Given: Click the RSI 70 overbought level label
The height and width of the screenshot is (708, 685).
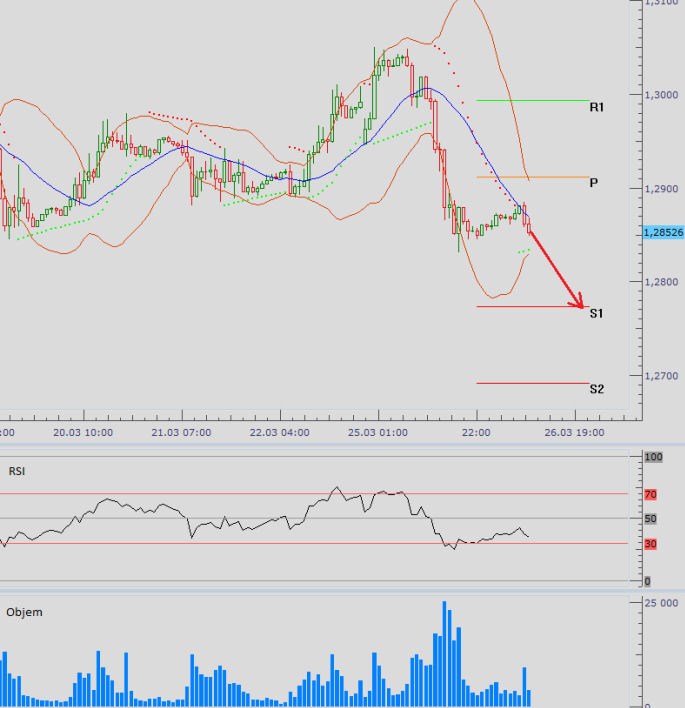Looking at the screenshot, I should click(650, 494).
